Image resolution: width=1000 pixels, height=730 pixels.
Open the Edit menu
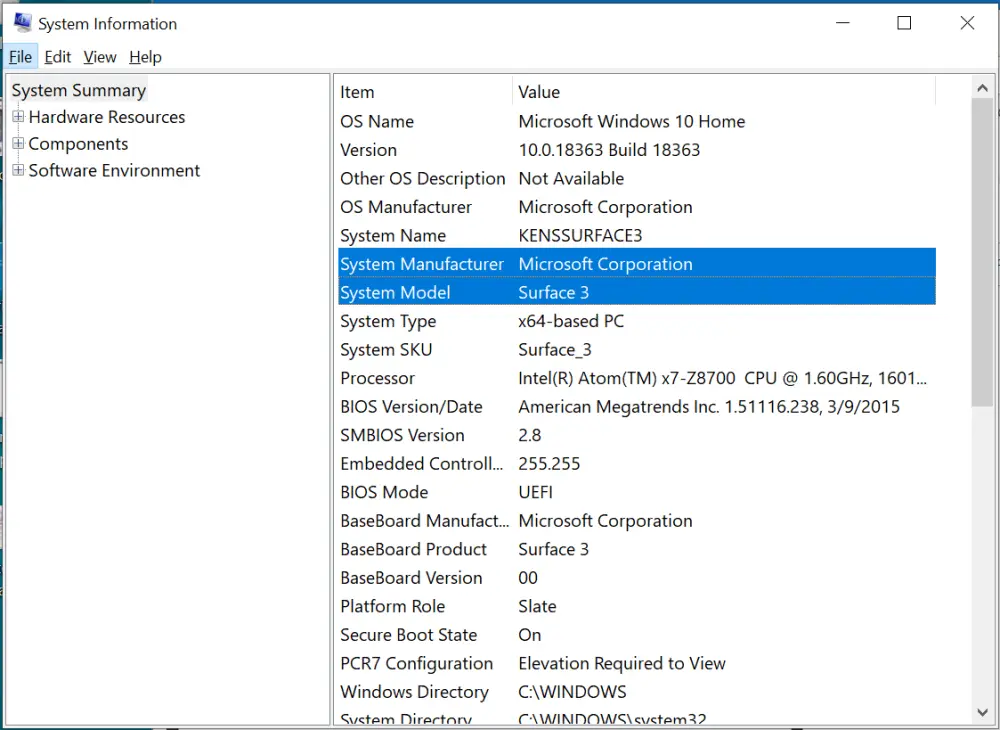click(58, 57)
